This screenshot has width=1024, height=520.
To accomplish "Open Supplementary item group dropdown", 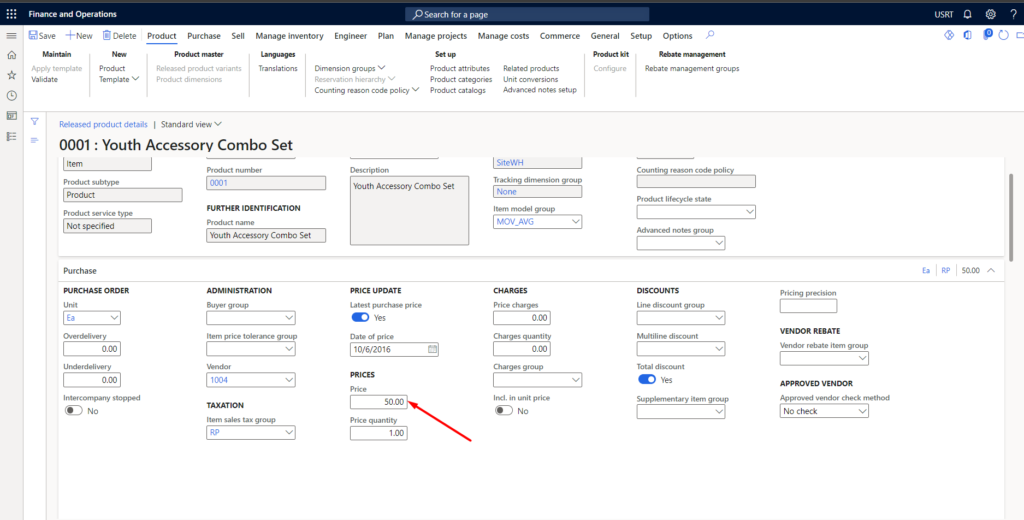I will pos(719,411).
